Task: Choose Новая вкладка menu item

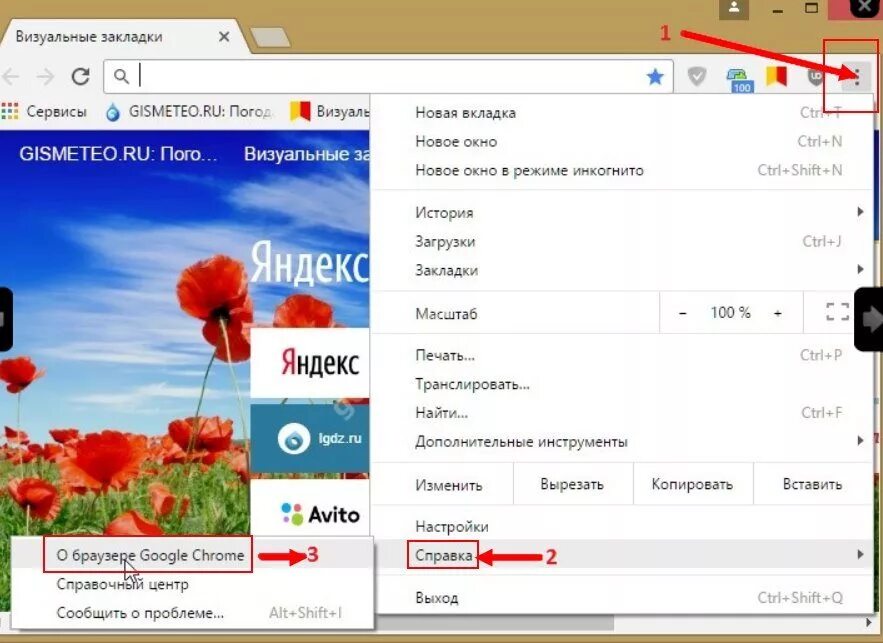Action: tap(622, 113)
